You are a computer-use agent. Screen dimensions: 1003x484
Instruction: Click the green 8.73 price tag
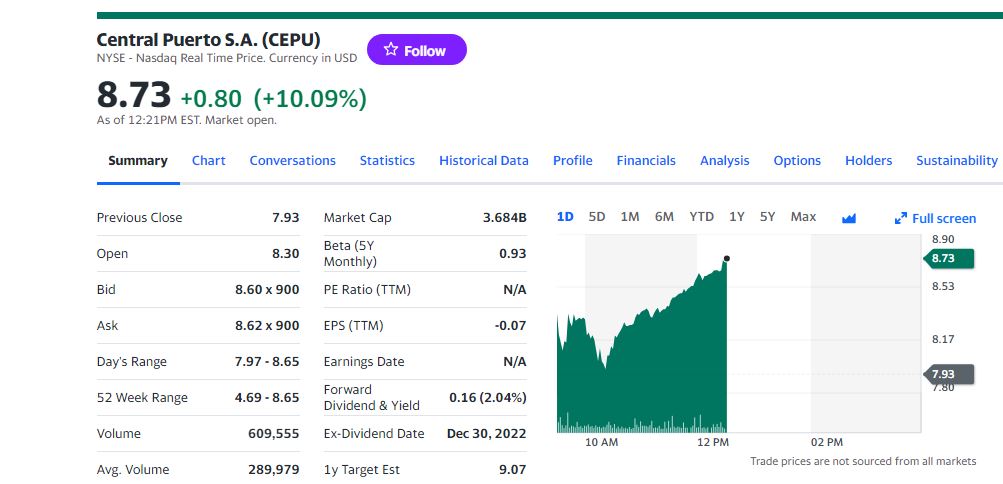(x=949, y=258)
